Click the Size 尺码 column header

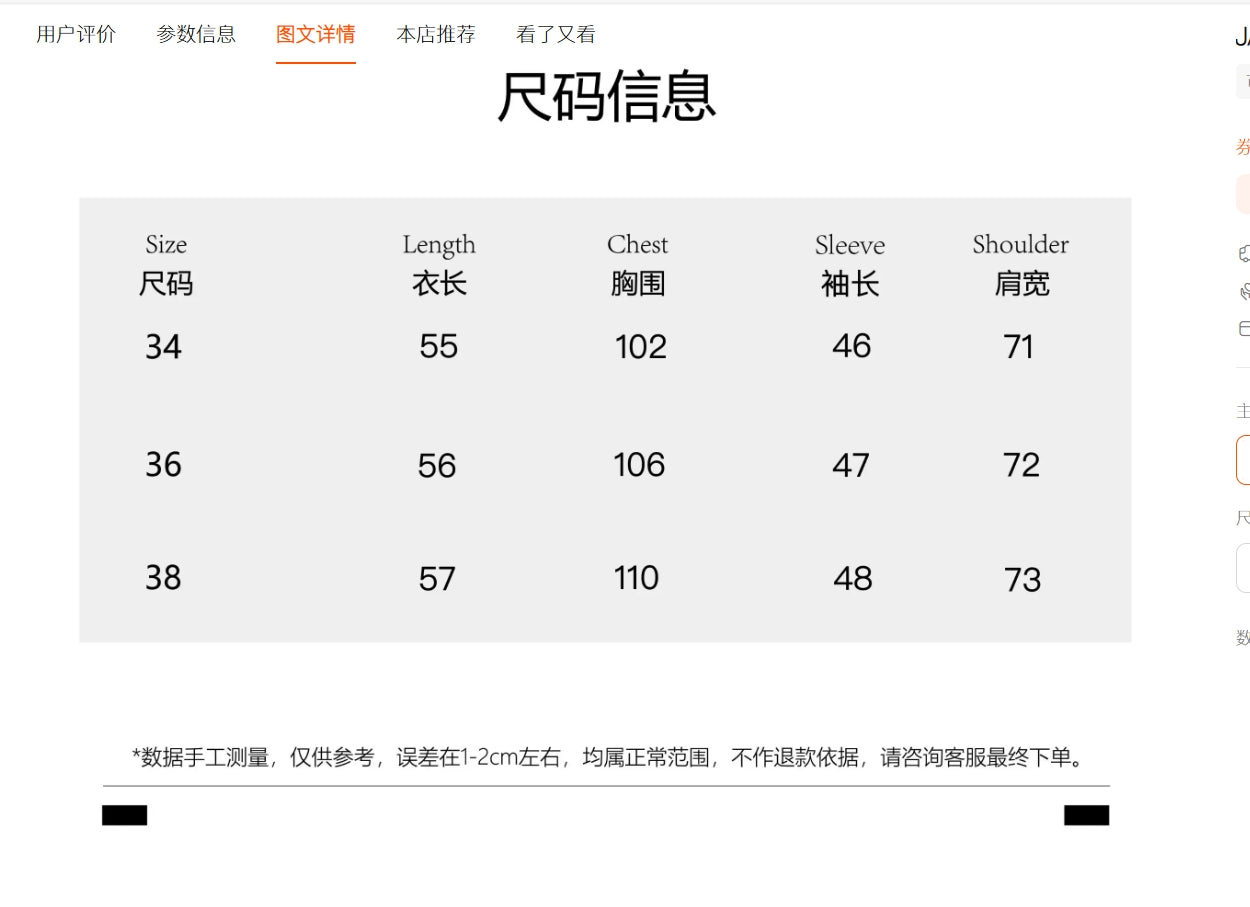coord(166,265)
